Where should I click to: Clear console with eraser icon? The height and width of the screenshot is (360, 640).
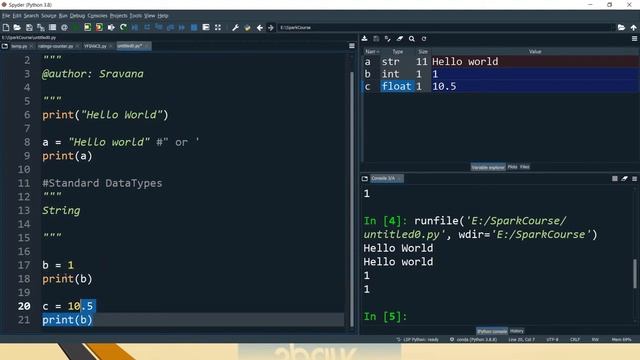coord(624,179)
